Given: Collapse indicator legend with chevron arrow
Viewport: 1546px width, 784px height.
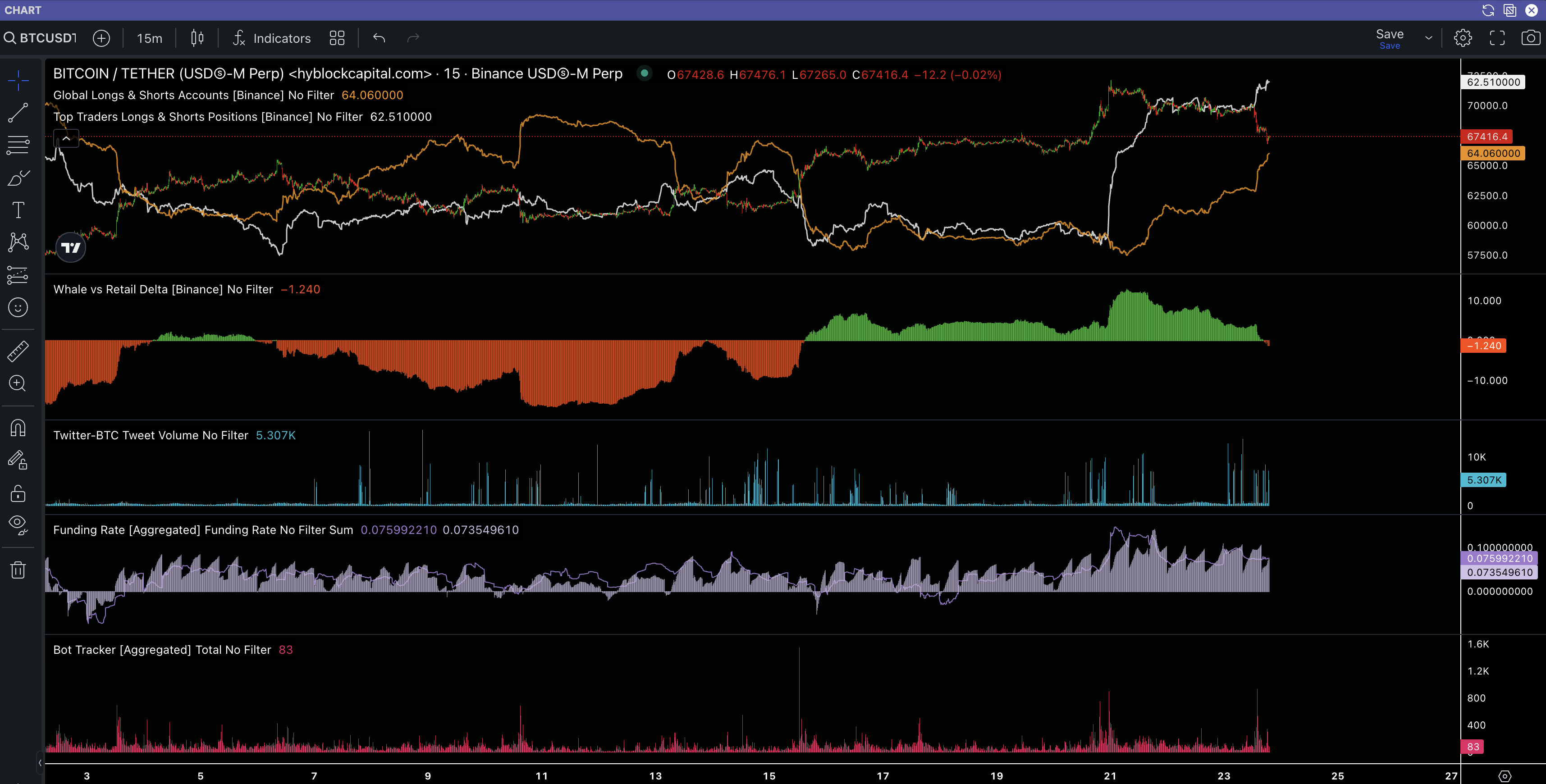Looking at the screenshot, I should pos(67,139).
